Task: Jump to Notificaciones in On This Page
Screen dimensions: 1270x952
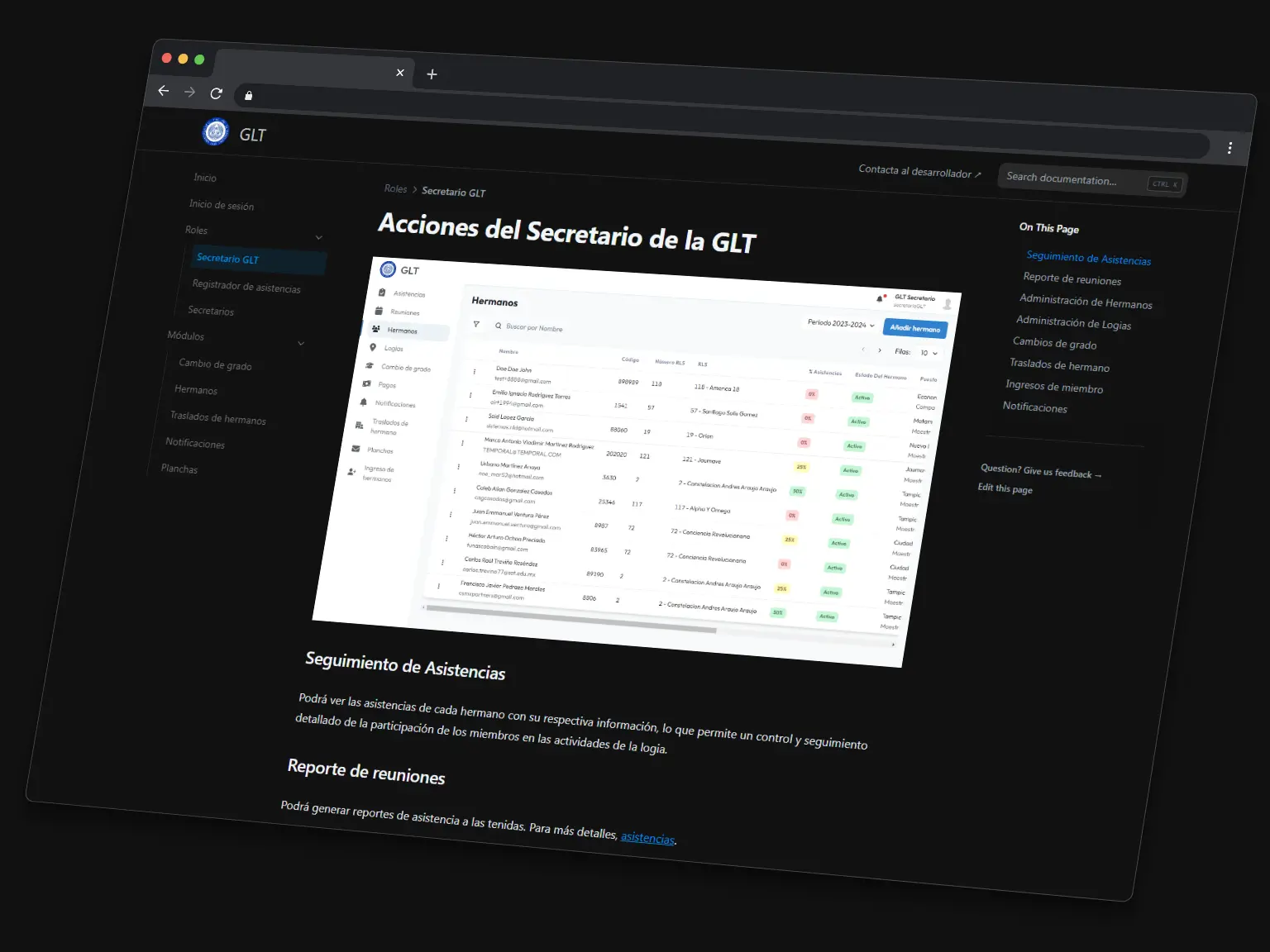Action: pyautogui.click(x=1035, y=407)
